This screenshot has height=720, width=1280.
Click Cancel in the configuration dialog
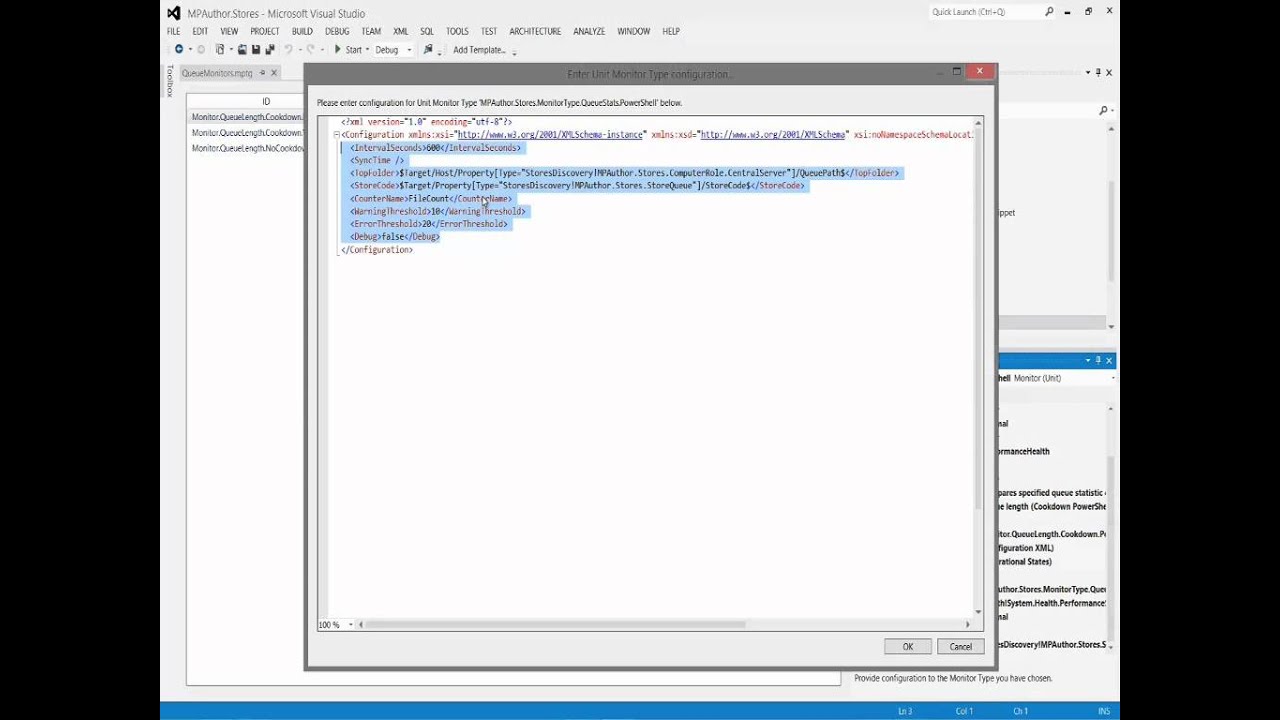coord(960,646)
